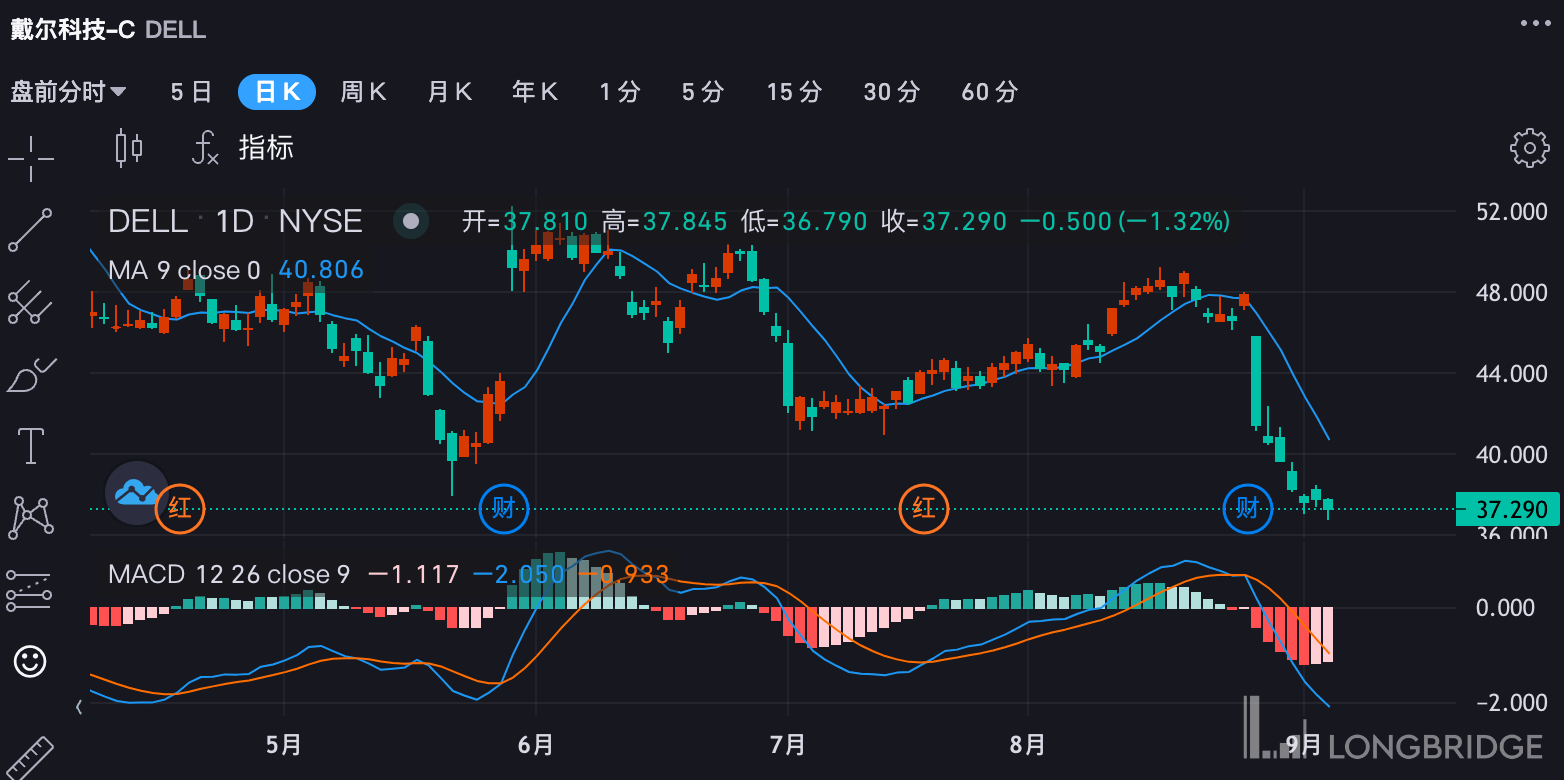This screenshot has width=1564, height=780.
Task: Select the pitchfork drawing tool
Action: click(31, 302)
